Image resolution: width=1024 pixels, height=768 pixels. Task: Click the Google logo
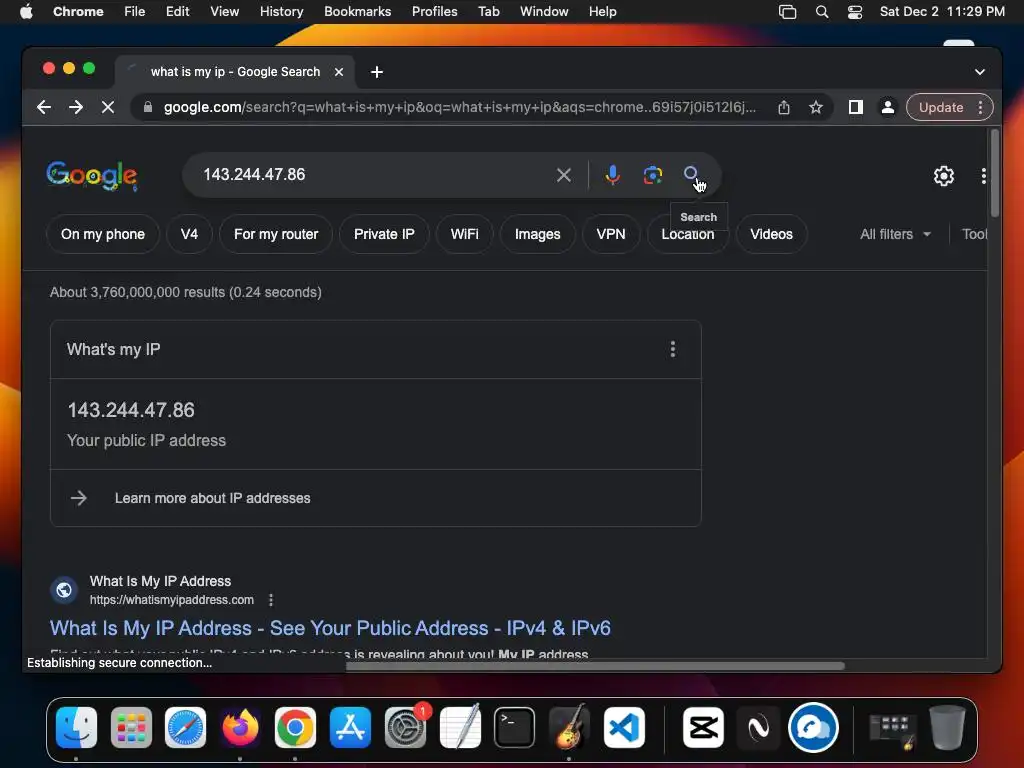coord(91,175)
